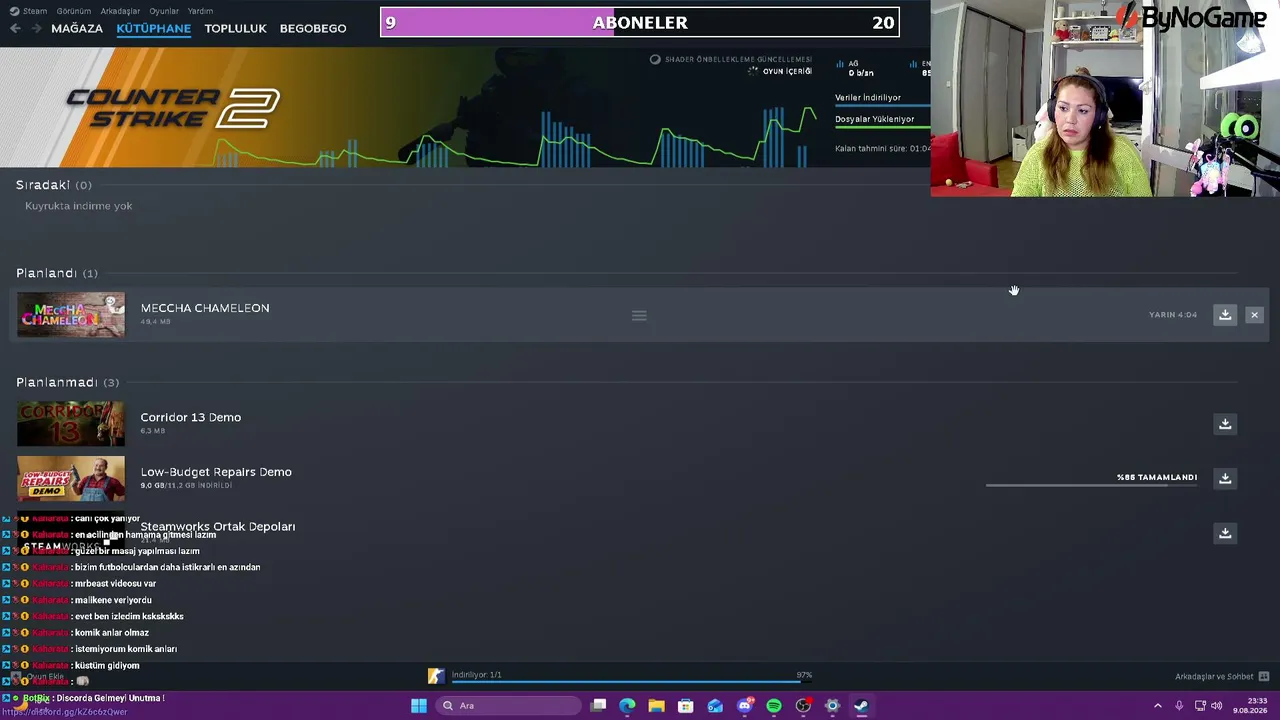Open Spotify from the taskbar
This screenshot has height=720, width=1280.
(x=774, y=706)
